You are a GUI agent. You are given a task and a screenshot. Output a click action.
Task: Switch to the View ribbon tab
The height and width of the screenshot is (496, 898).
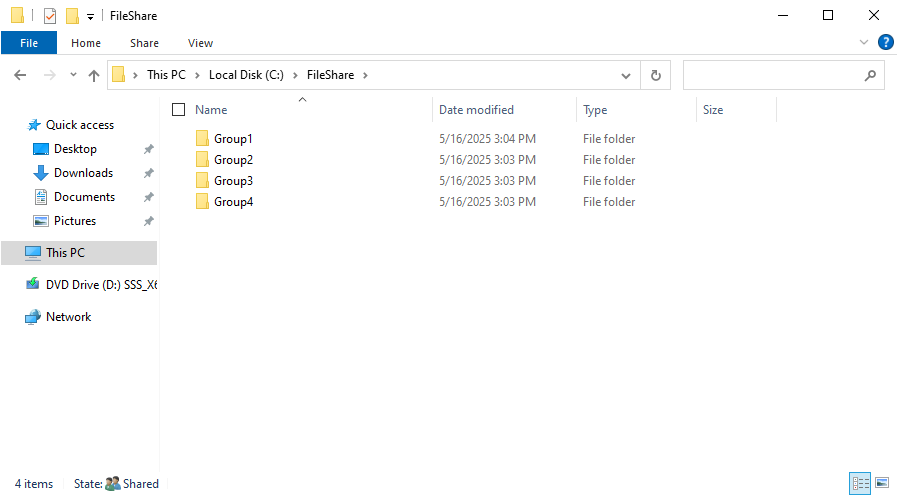coord(200,43)
